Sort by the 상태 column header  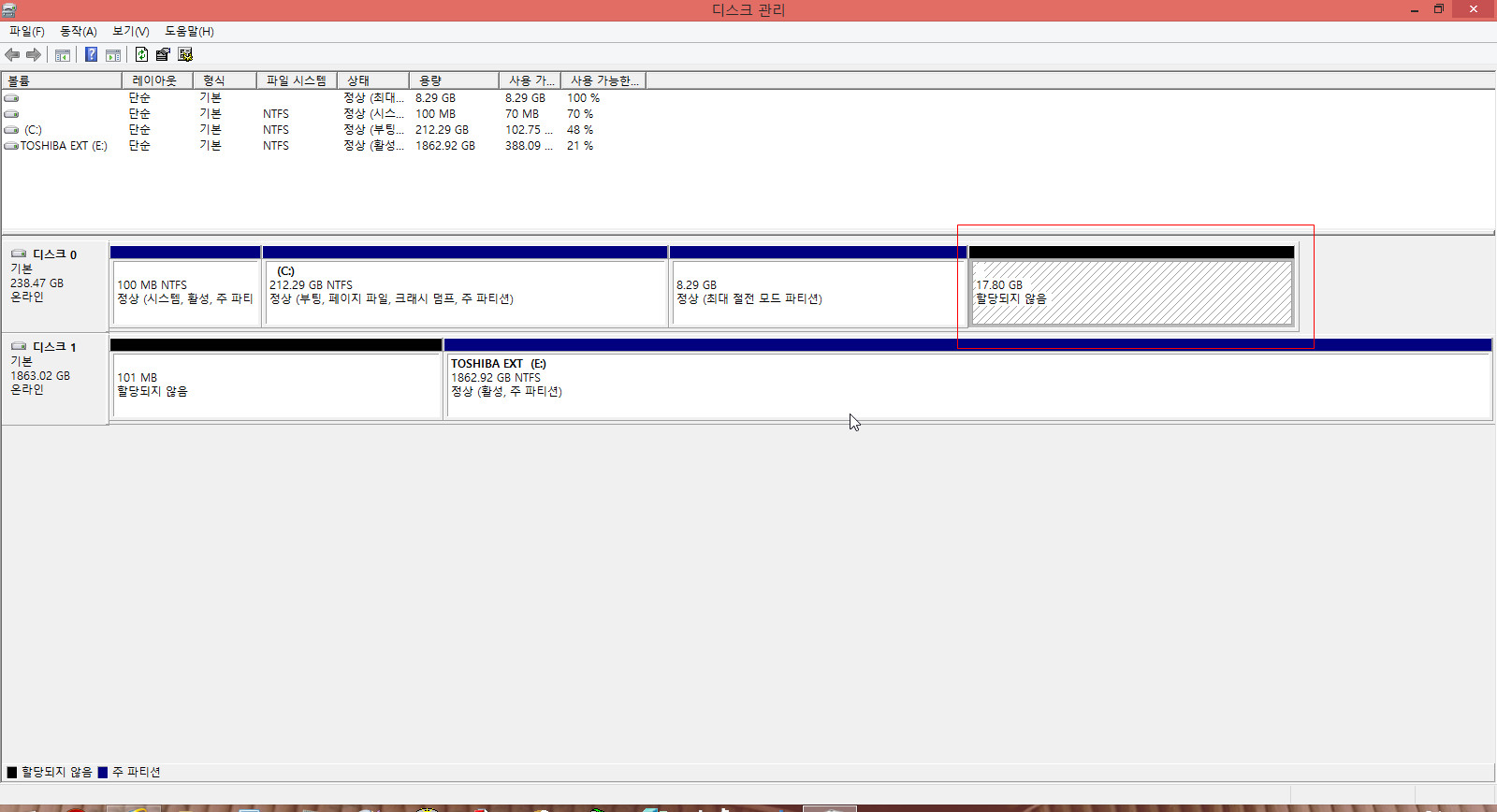click(373, 80)
